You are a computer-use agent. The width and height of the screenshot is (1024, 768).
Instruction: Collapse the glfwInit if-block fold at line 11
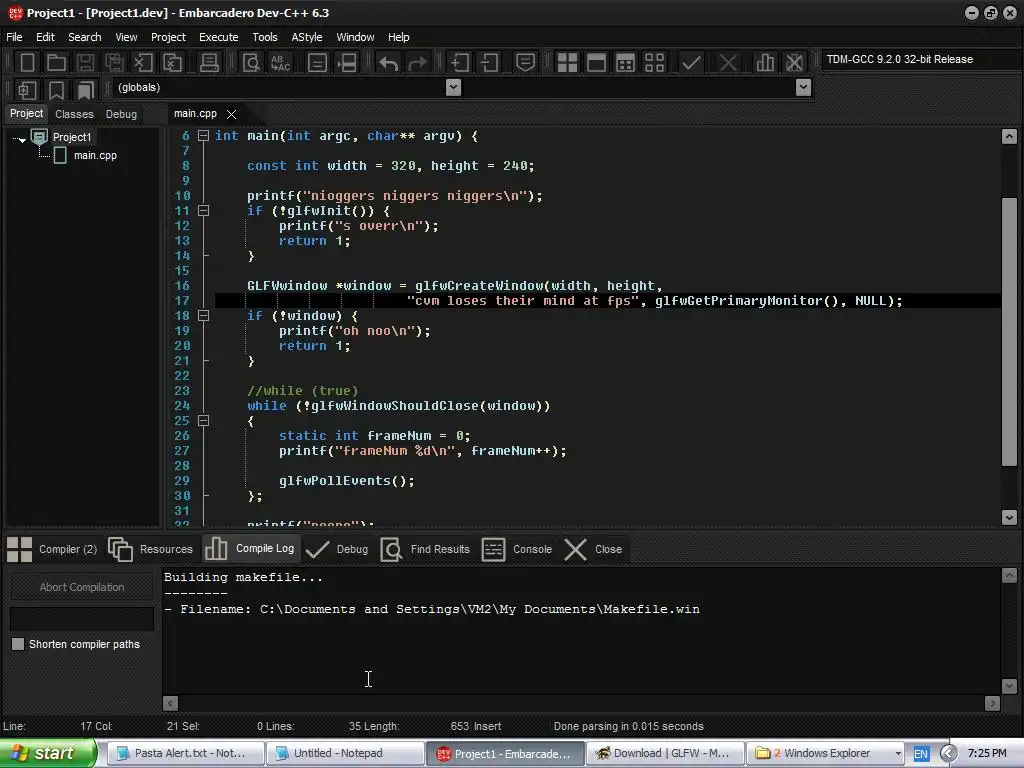click(204, 211)
